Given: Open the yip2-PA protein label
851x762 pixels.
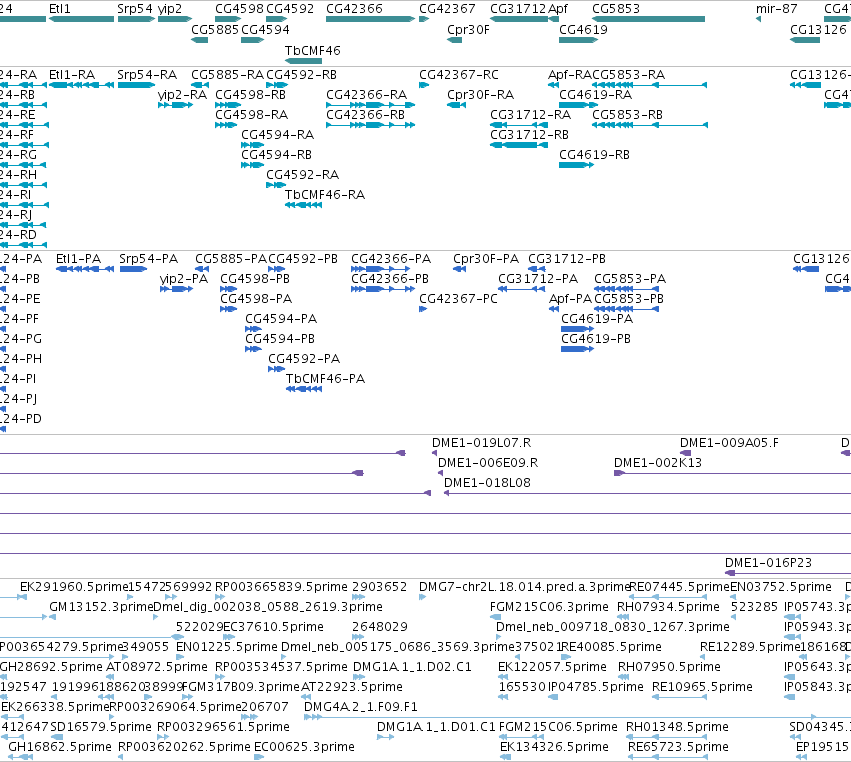Looking at the screenshot, I should (183, 279).
